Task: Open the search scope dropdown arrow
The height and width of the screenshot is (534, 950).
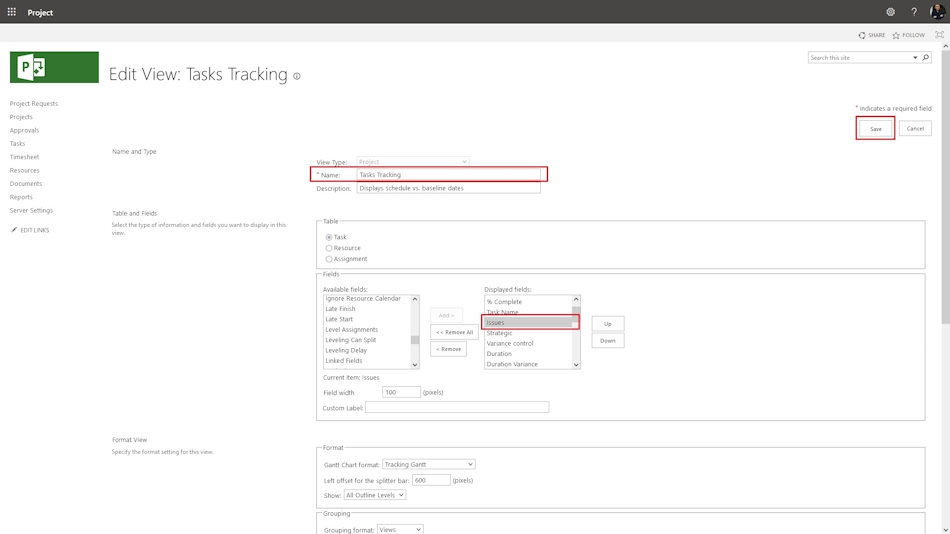Action: point(915,58)
